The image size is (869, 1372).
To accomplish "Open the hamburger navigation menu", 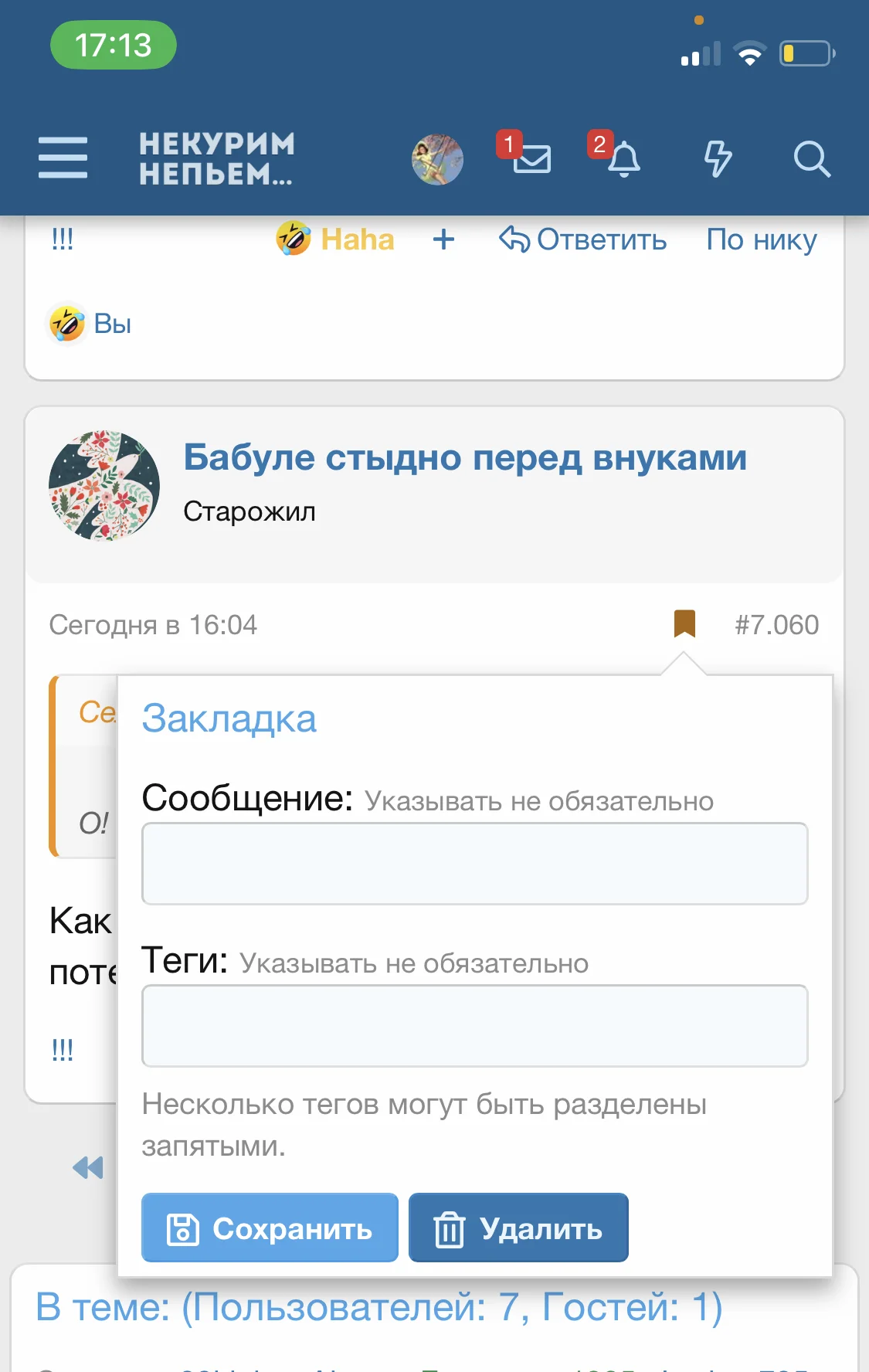I will 63,158.
